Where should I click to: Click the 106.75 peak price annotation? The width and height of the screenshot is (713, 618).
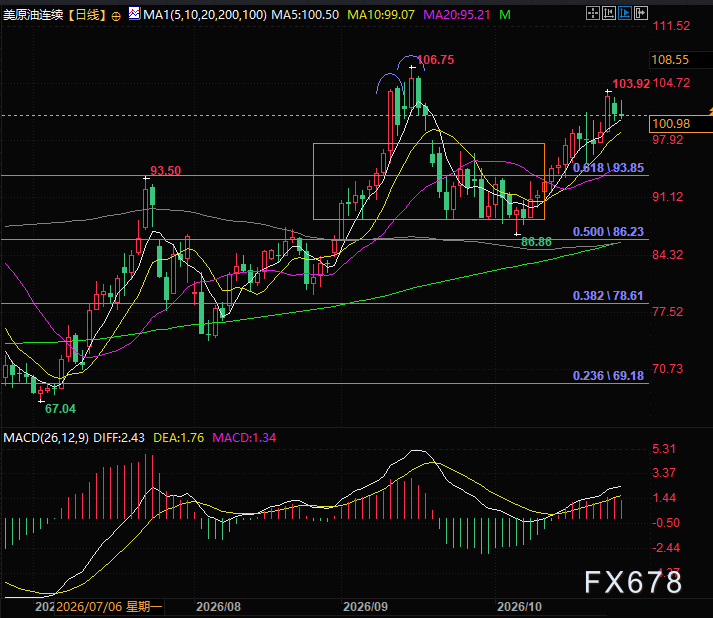[x=436, y=60]
